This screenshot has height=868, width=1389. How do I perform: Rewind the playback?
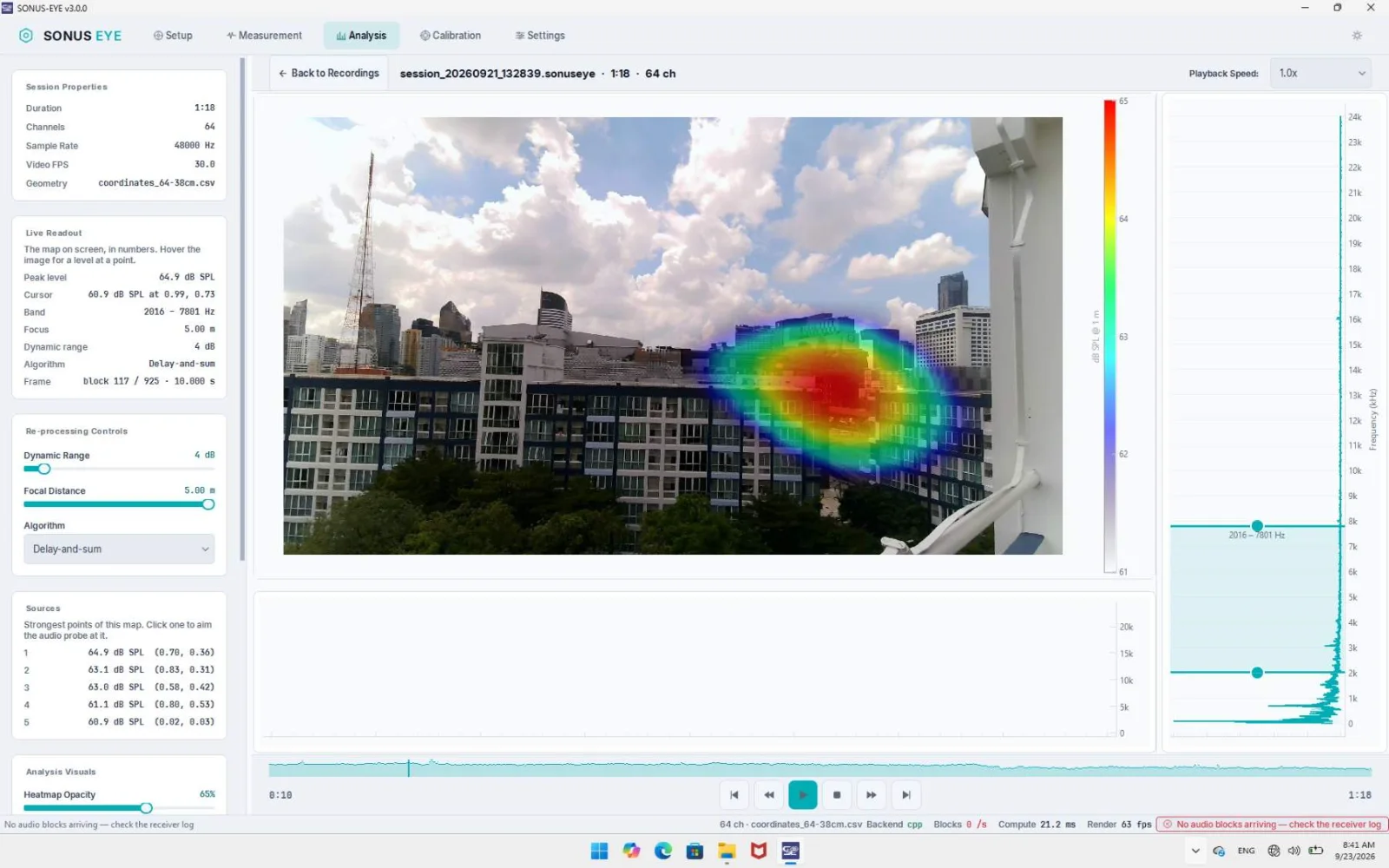point(768,795)
